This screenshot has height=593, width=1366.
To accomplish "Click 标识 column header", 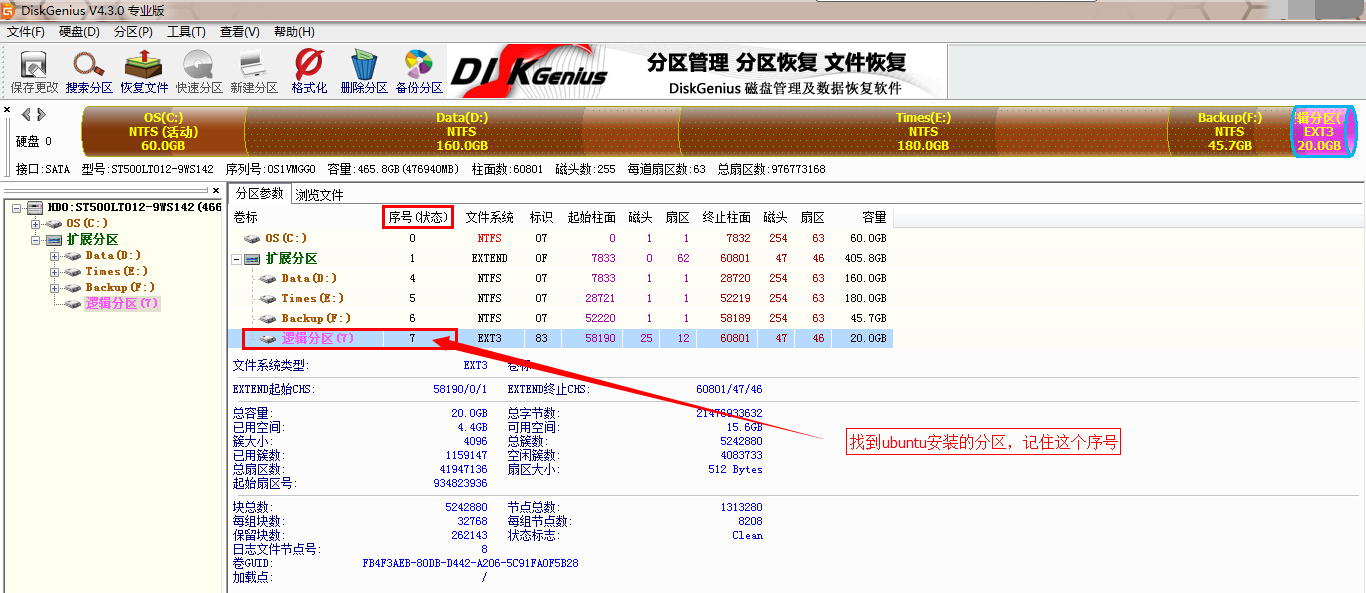I will pyautogui.click(x=541, y=217).
